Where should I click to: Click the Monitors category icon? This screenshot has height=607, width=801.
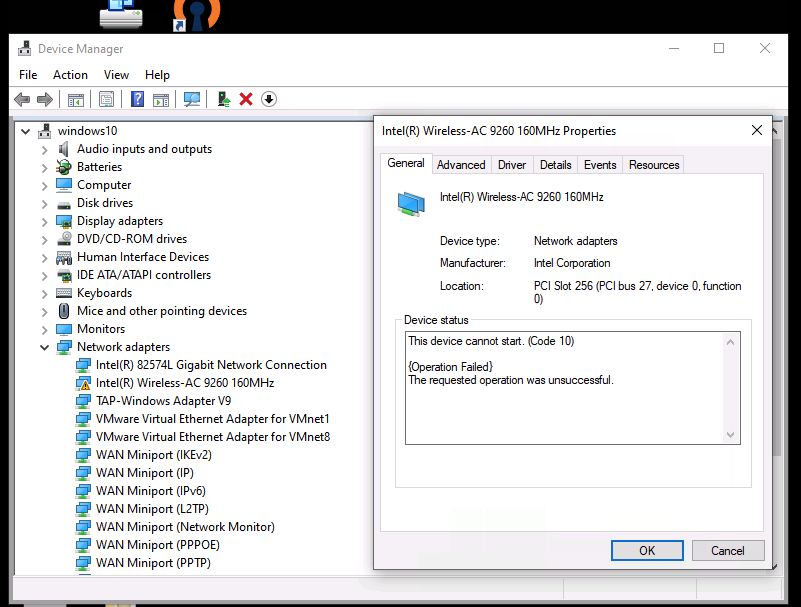pos(64,329)
